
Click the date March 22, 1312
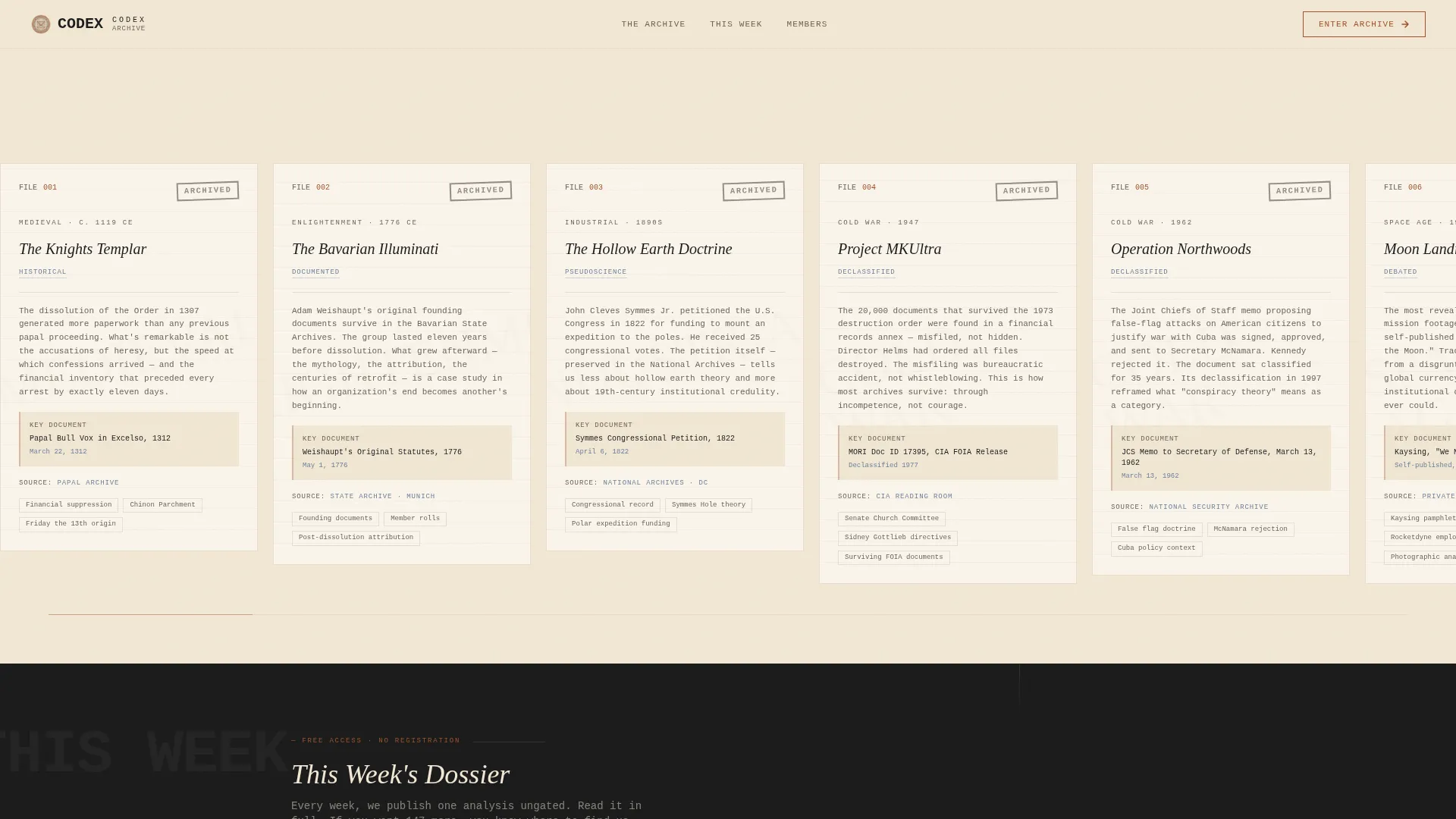[58, 452]
